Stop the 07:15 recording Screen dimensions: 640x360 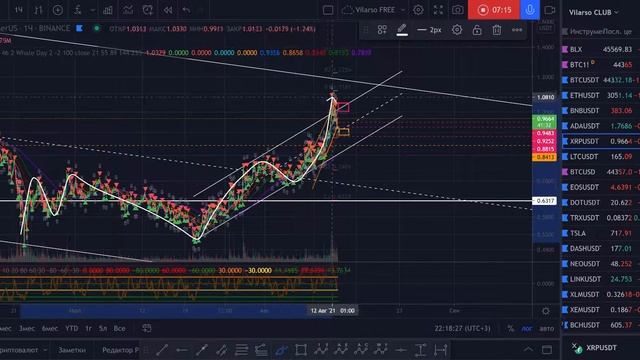tap(493, 10)
